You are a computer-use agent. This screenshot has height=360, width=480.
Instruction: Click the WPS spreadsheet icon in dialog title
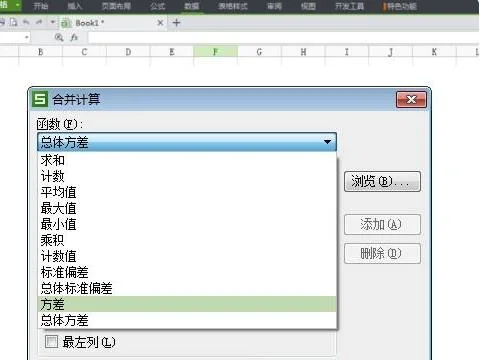(x=40, y=99)
